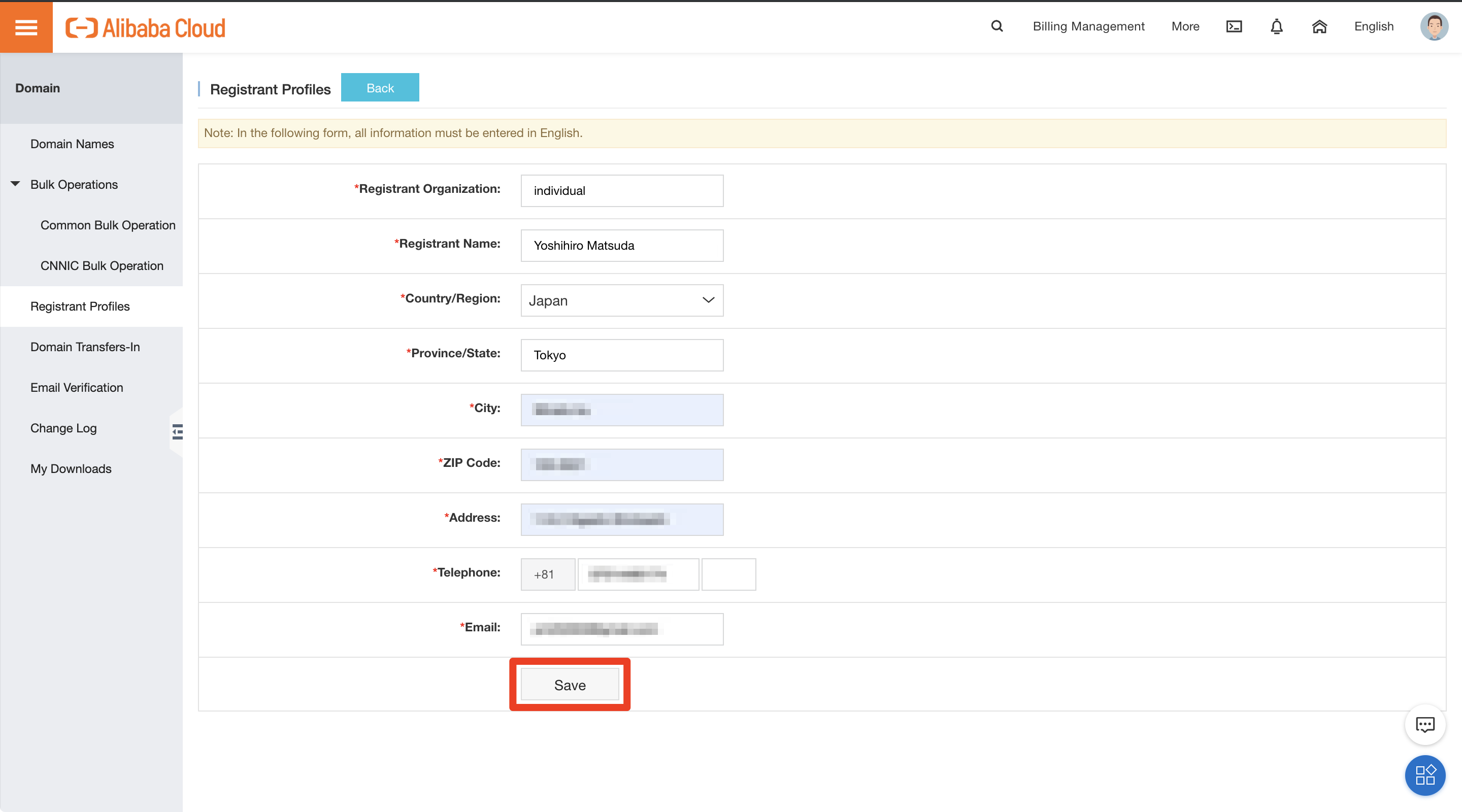The image size is (1462, 812).
Task: Open the English language selector
Action: 1374,26
